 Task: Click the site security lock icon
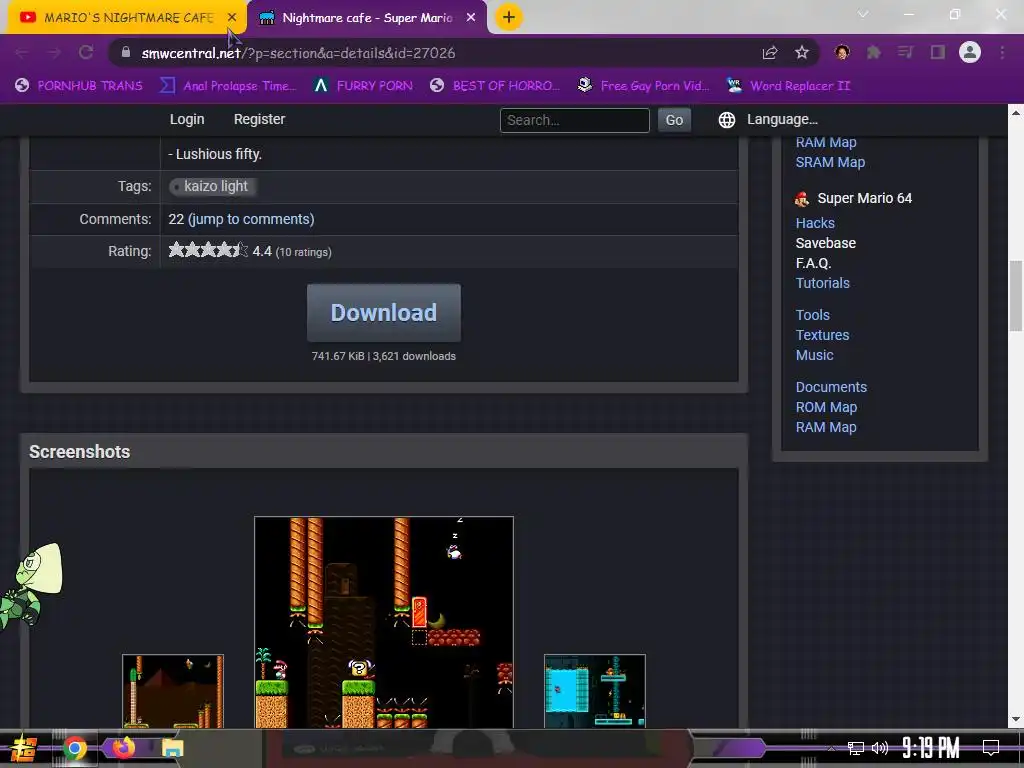click(126, 52)
